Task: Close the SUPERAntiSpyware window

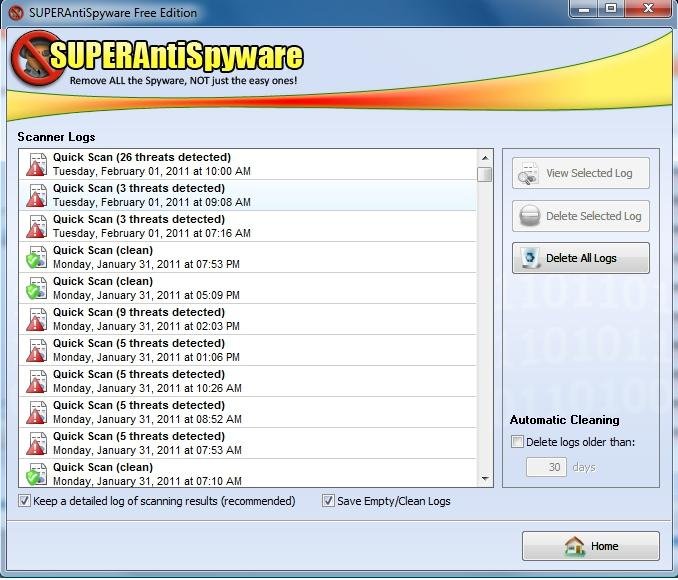Action: pos(648,9)
